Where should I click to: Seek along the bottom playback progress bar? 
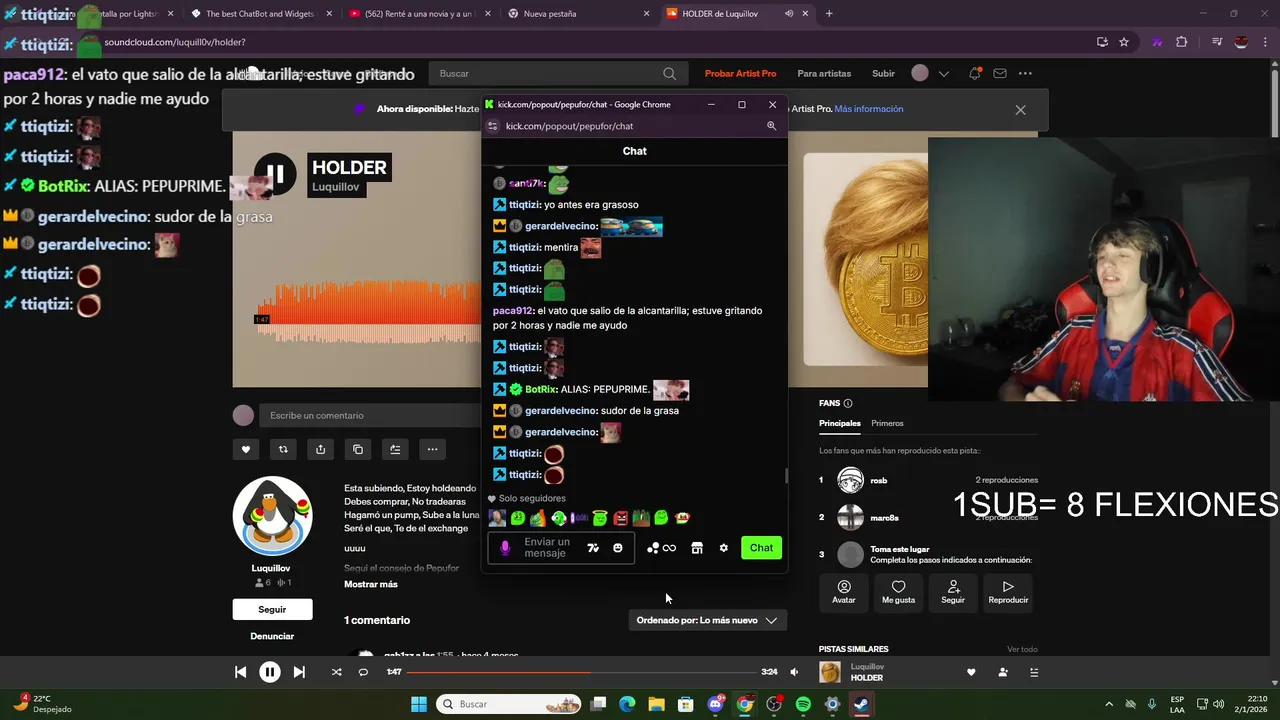[x=580, y=672]
